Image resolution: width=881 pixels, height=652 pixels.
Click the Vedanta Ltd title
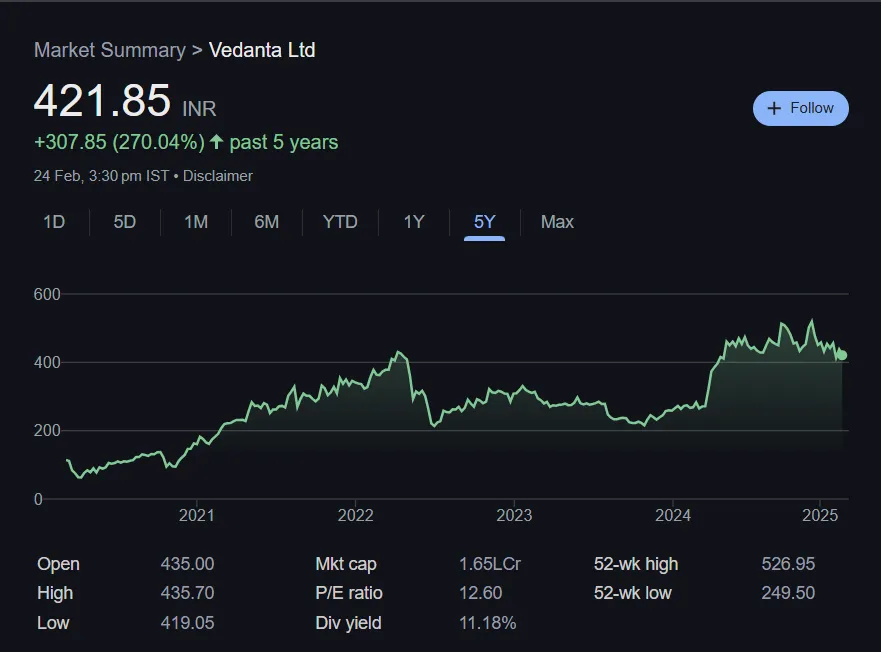coord(262,50)
